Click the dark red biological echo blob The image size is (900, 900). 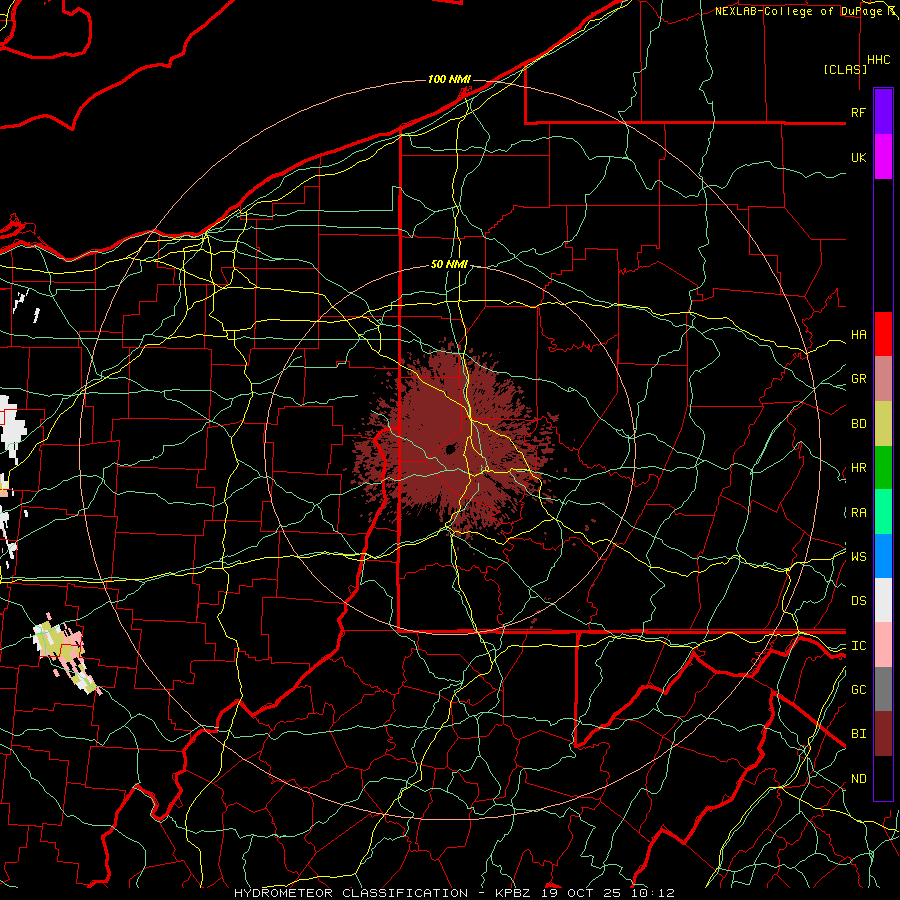453,445
